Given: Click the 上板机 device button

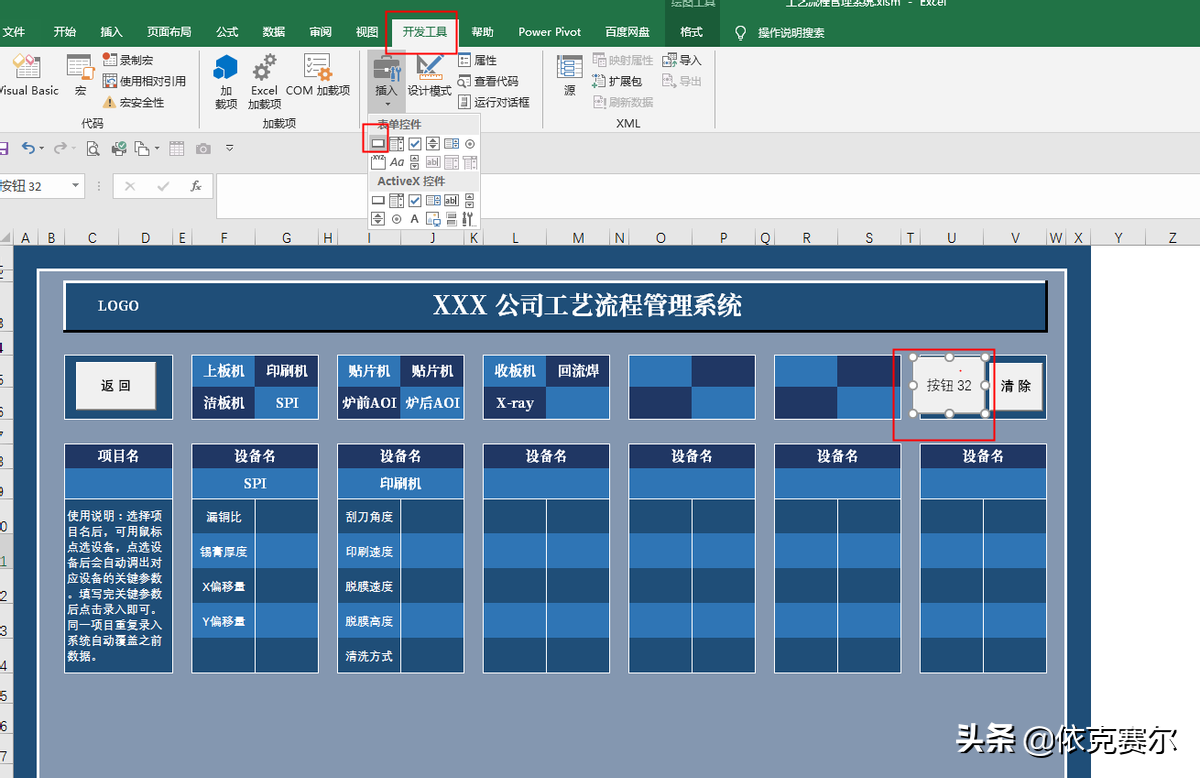Looking at the screenshot, I should pyautogui.click(x=224, y=371).
